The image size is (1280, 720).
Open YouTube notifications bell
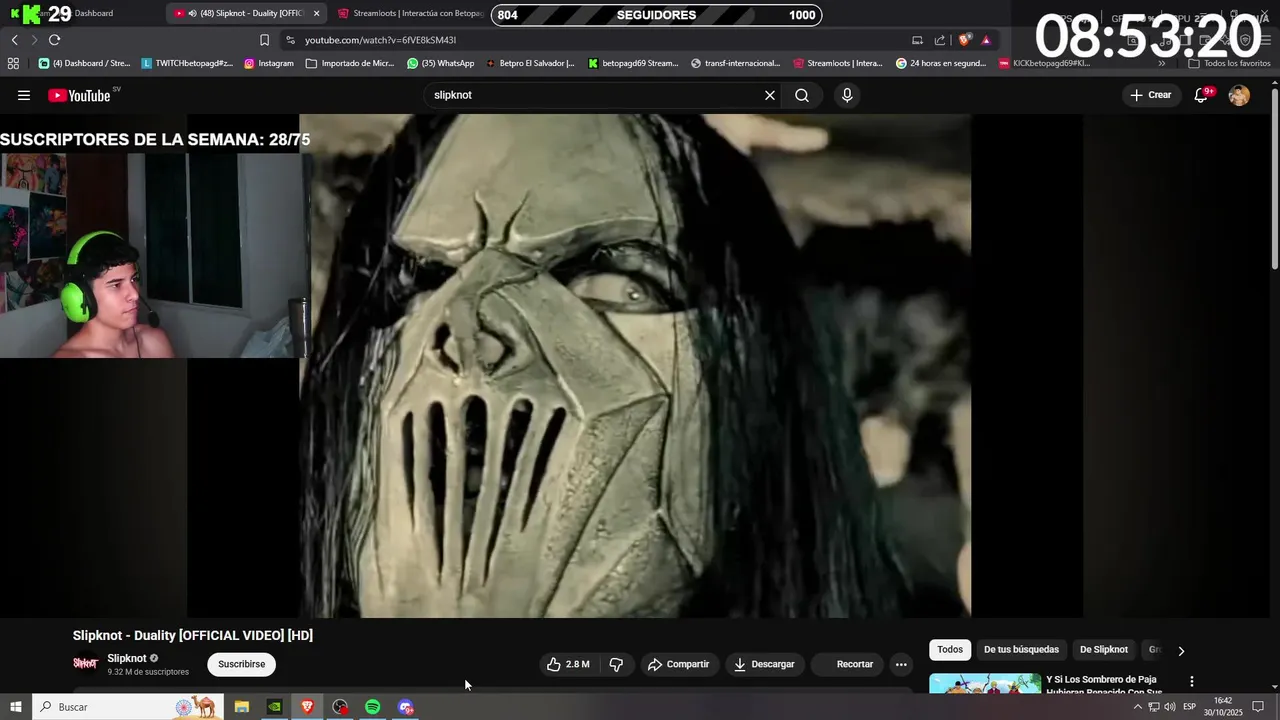pos(1202,95)
